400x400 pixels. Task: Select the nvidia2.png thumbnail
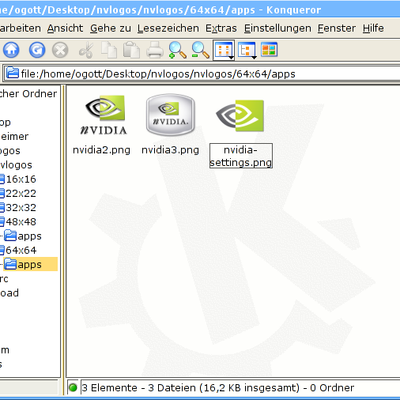(104, 115)
